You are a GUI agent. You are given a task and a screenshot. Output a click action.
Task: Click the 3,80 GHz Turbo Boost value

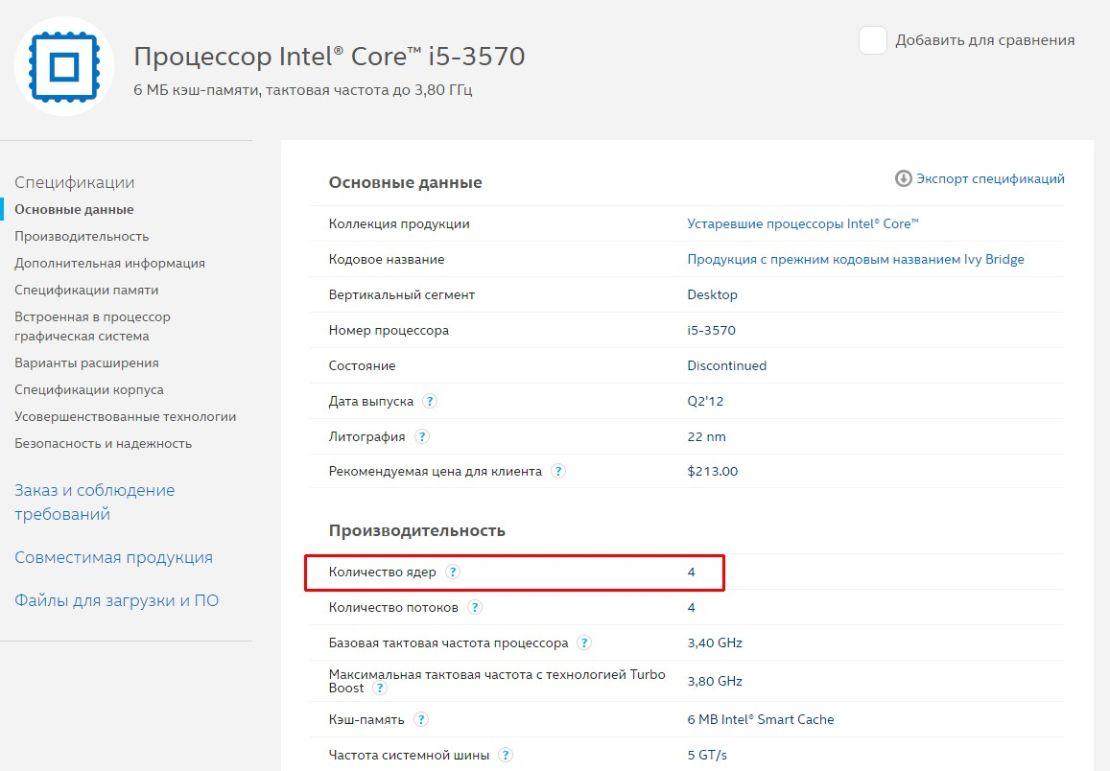pos(714,681)
